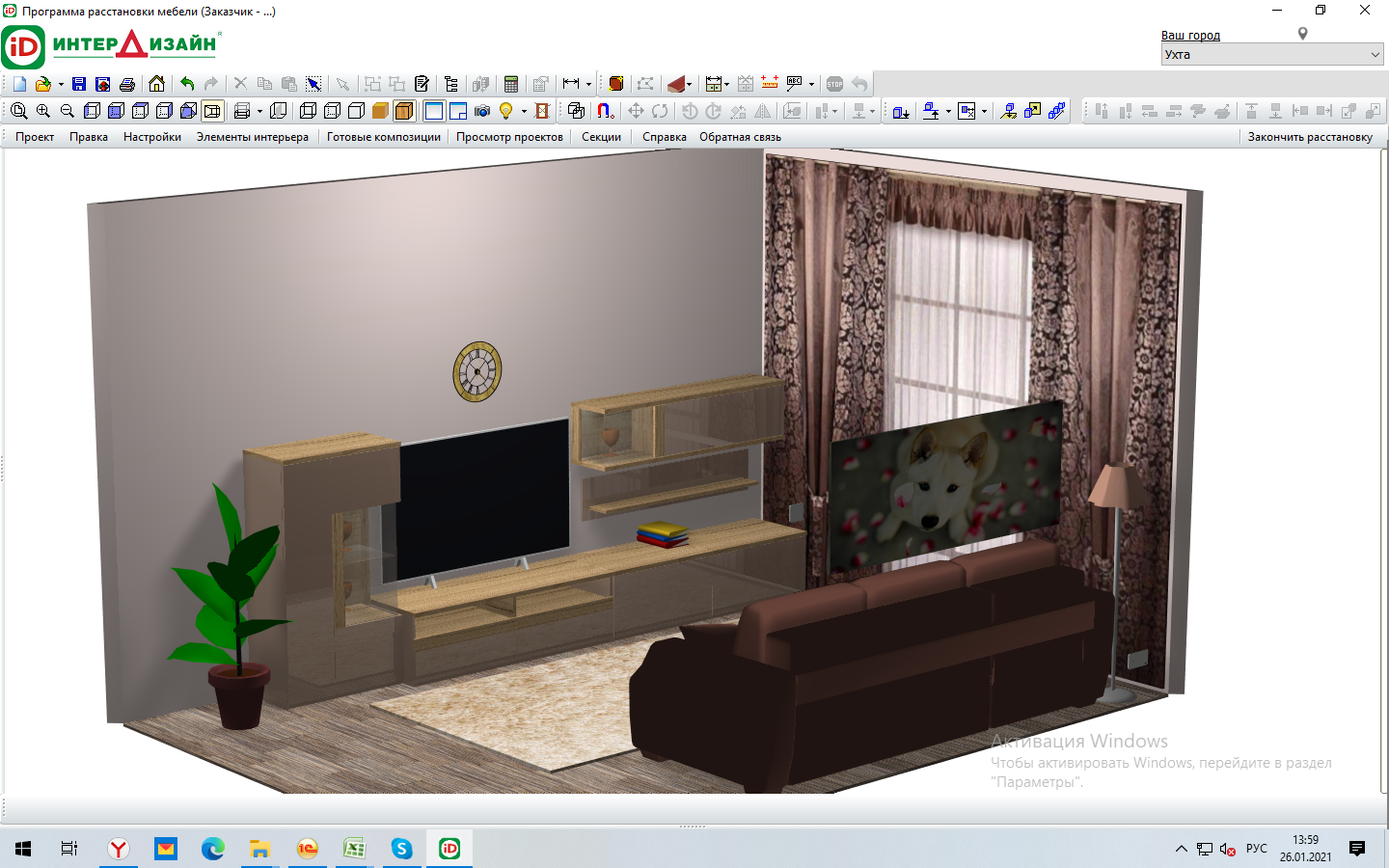Click zoom to fit magnifier icon
Image resolution: width=1389 pixels, height=868 pixels.
point(19,111)
